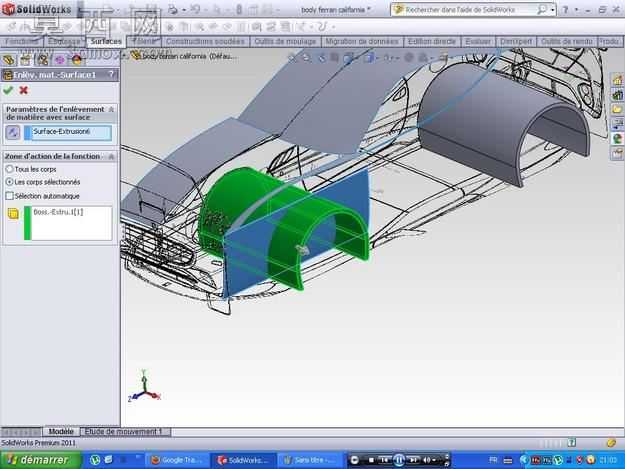This screenshot has height=469, width=625.
Task: Click the part icon in graphics-area flyout tree
Action: pyautogui.click(x=136, y=56)
